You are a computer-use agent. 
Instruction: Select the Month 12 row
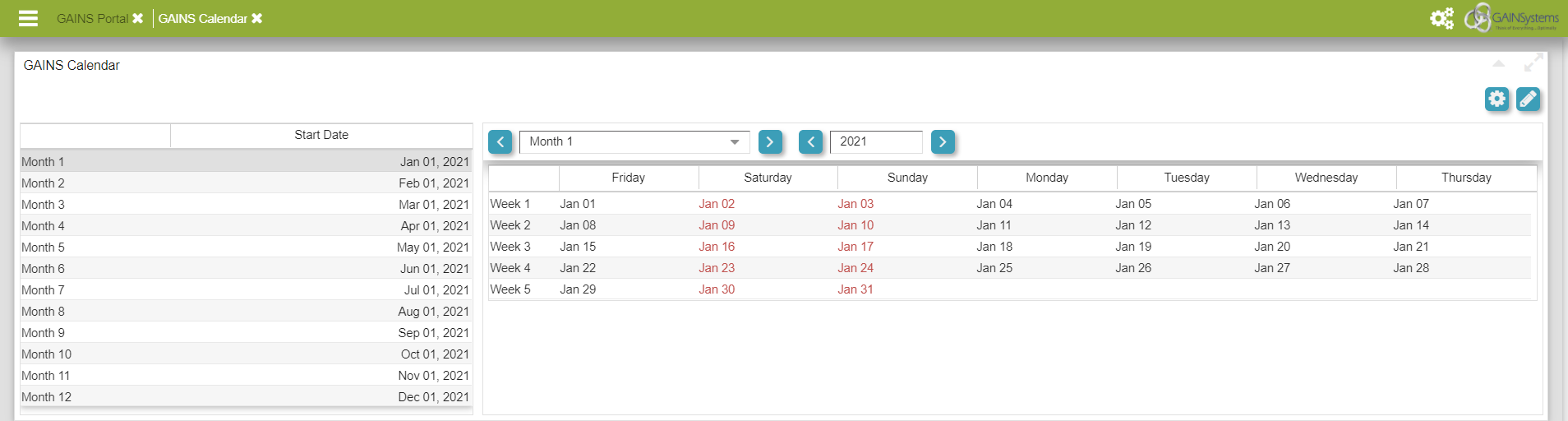(x=246, y=397)
